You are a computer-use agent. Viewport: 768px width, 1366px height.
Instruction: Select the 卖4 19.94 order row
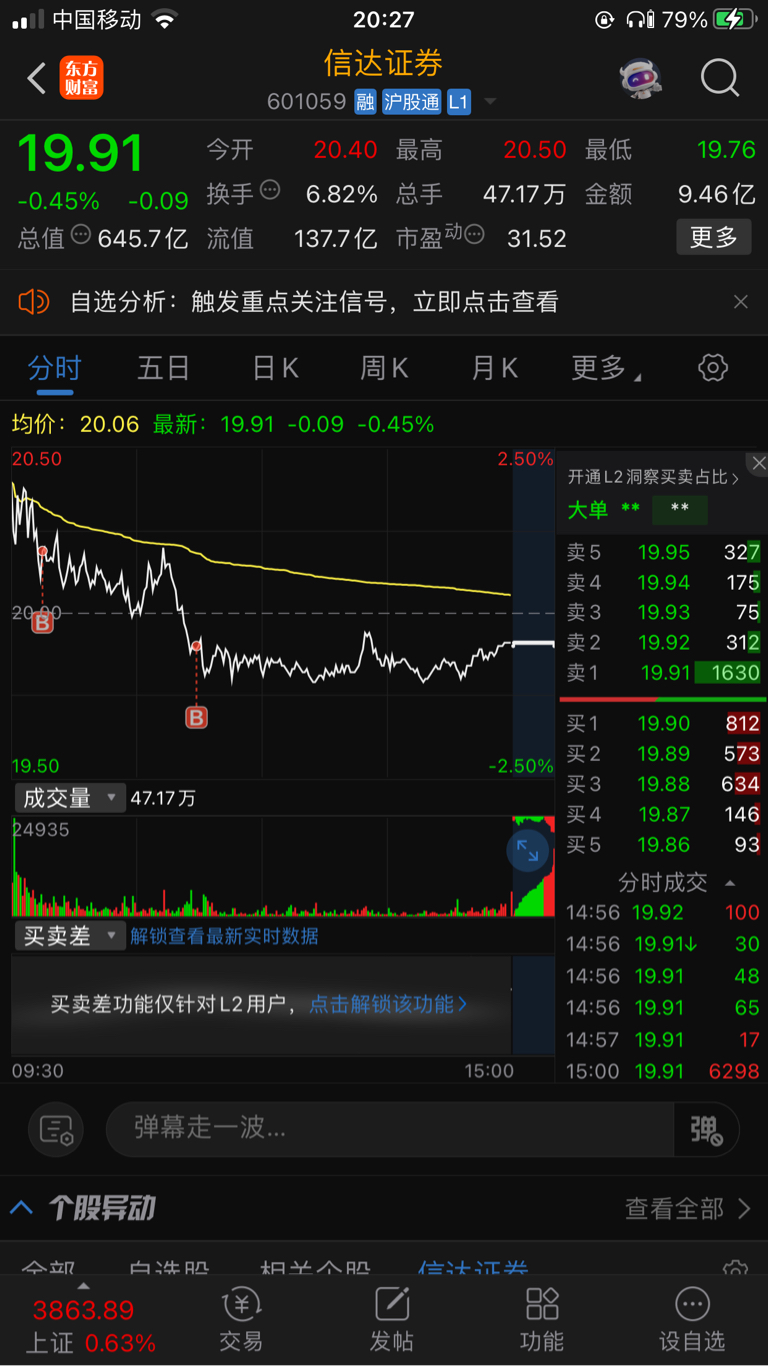(x=662, y=582)
